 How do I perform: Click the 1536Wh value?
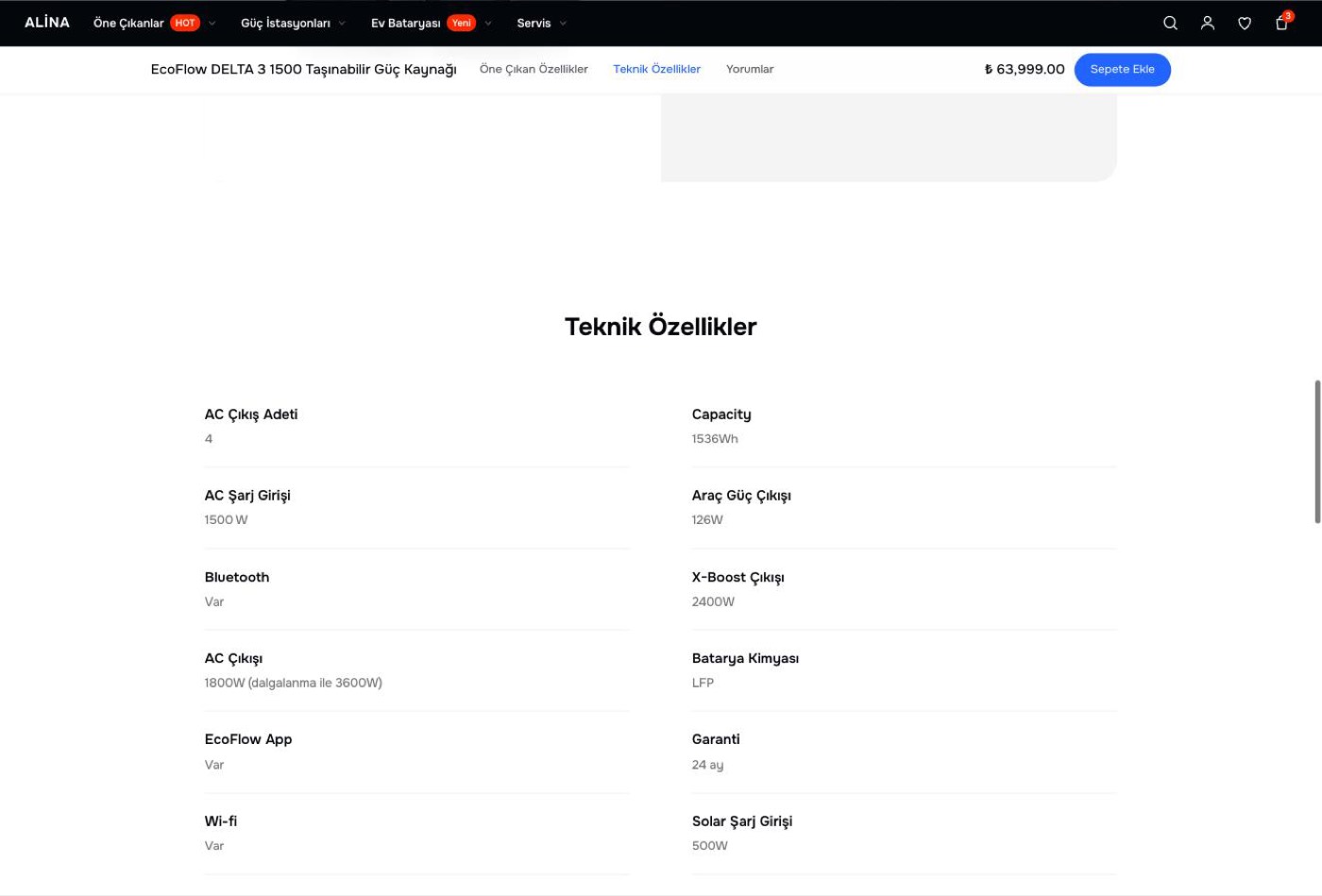(715, 439)
